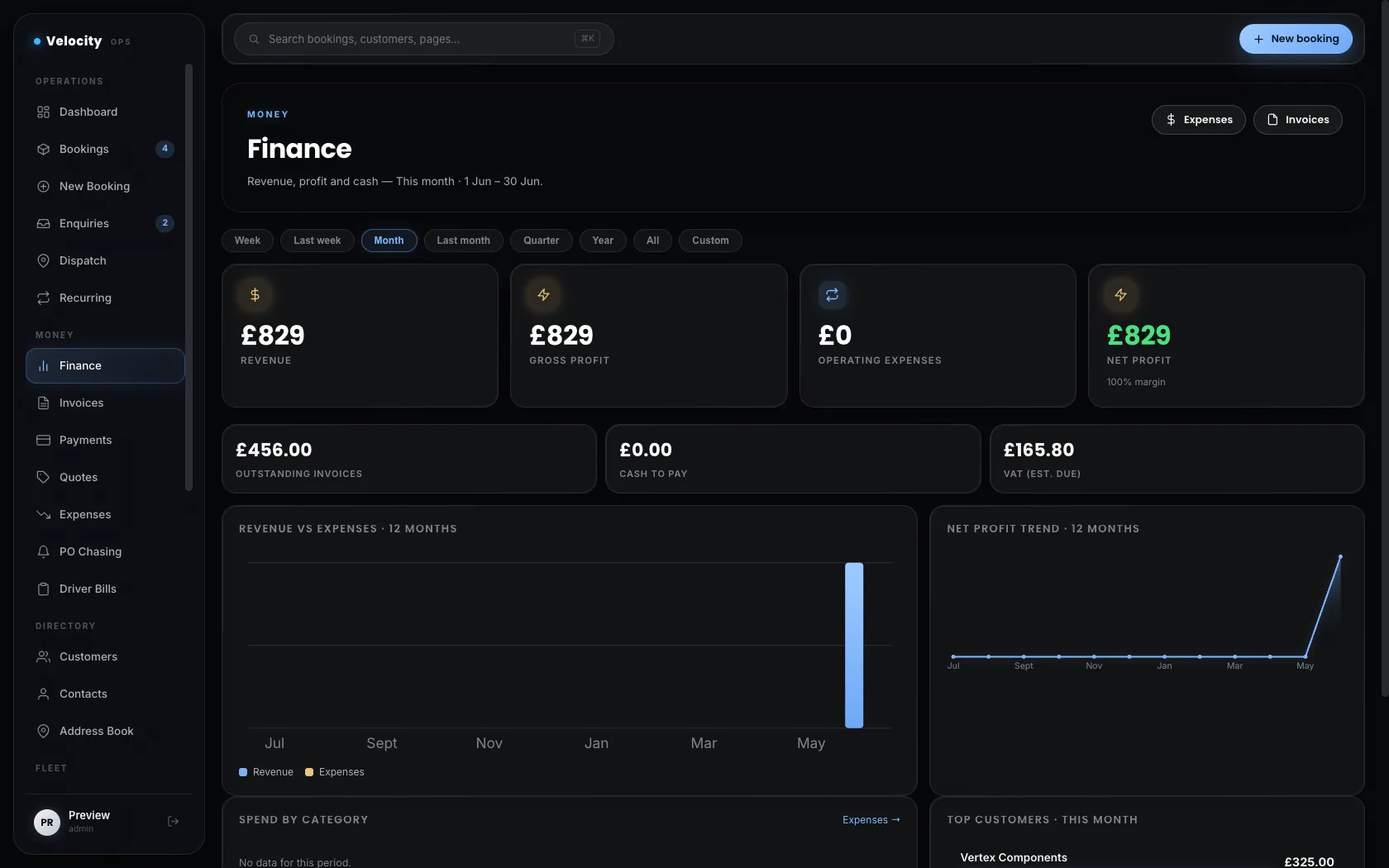This screenshot has height=868, width=1389.
Task: Open the Quotes sidebar item
Action: (105, 477)
